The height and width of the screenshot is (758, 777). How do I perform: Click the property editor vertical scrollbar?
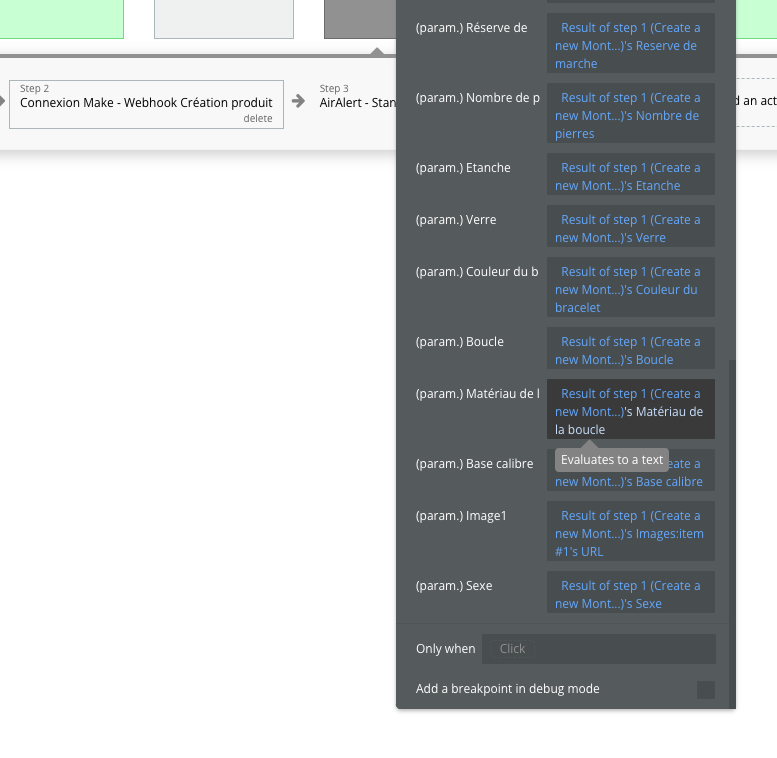pyautogui.click(x=732, y=533)
